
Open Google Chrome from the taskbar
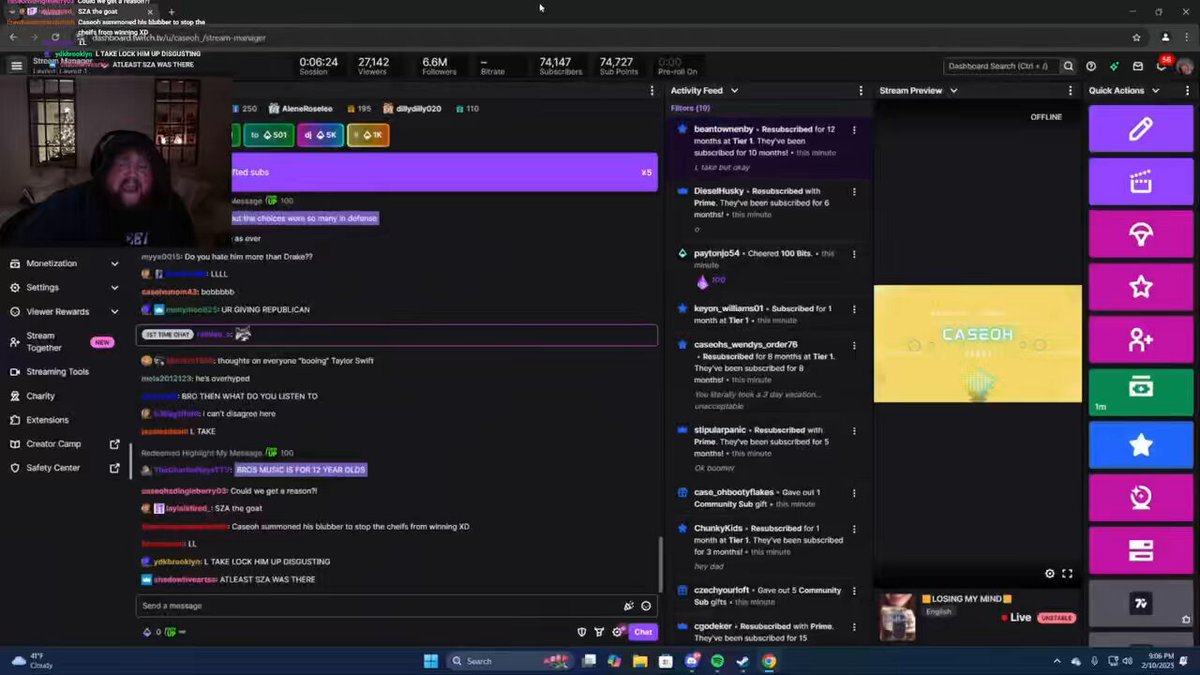[x=769, y=661]
